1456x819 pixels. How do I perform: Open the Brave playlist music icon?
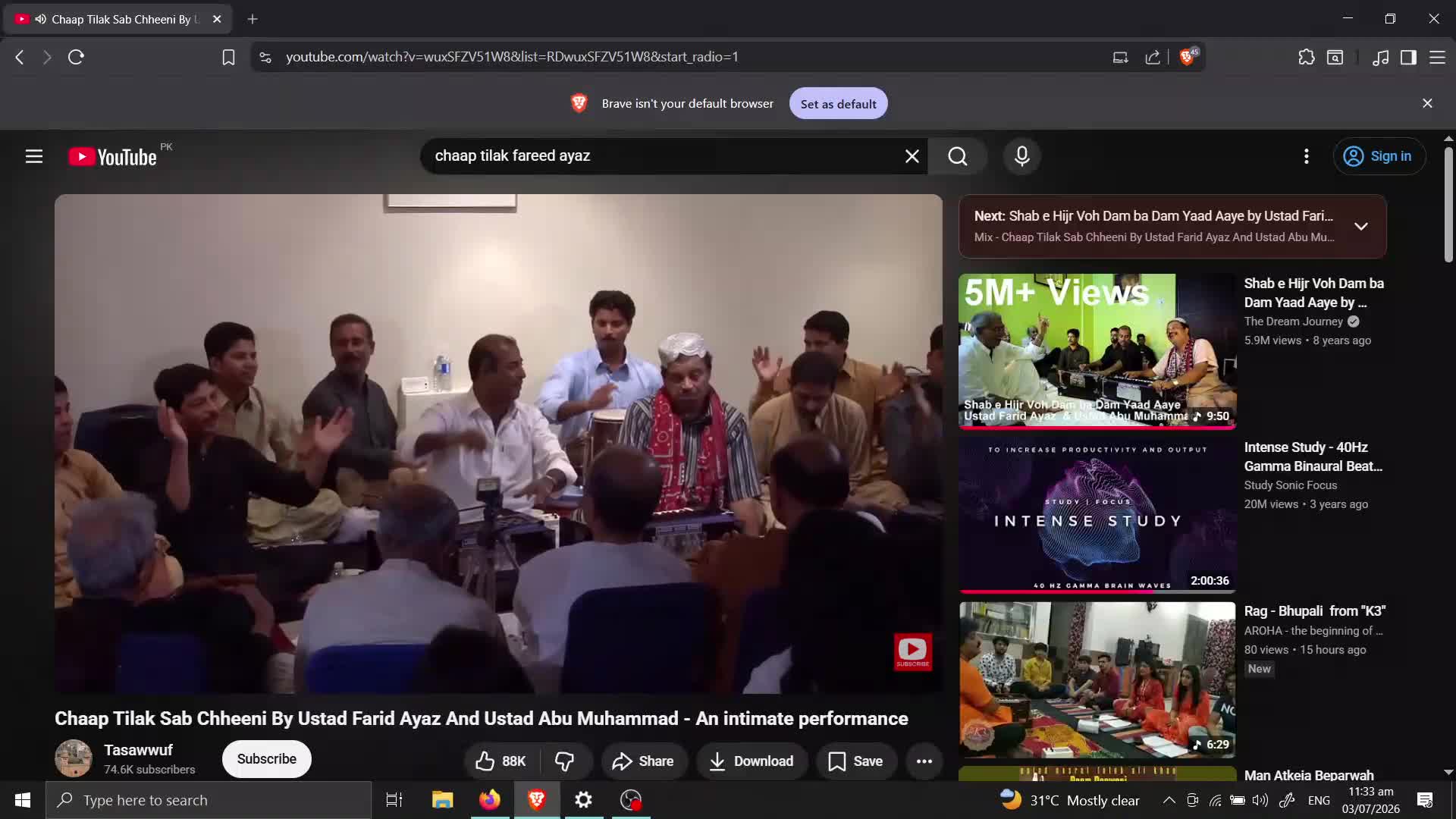[1380, 57]
